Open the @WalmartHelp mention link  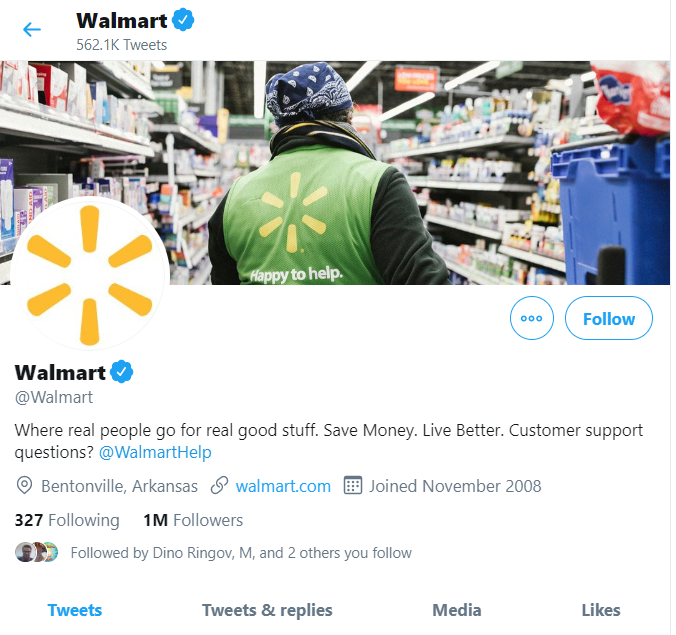155,452
